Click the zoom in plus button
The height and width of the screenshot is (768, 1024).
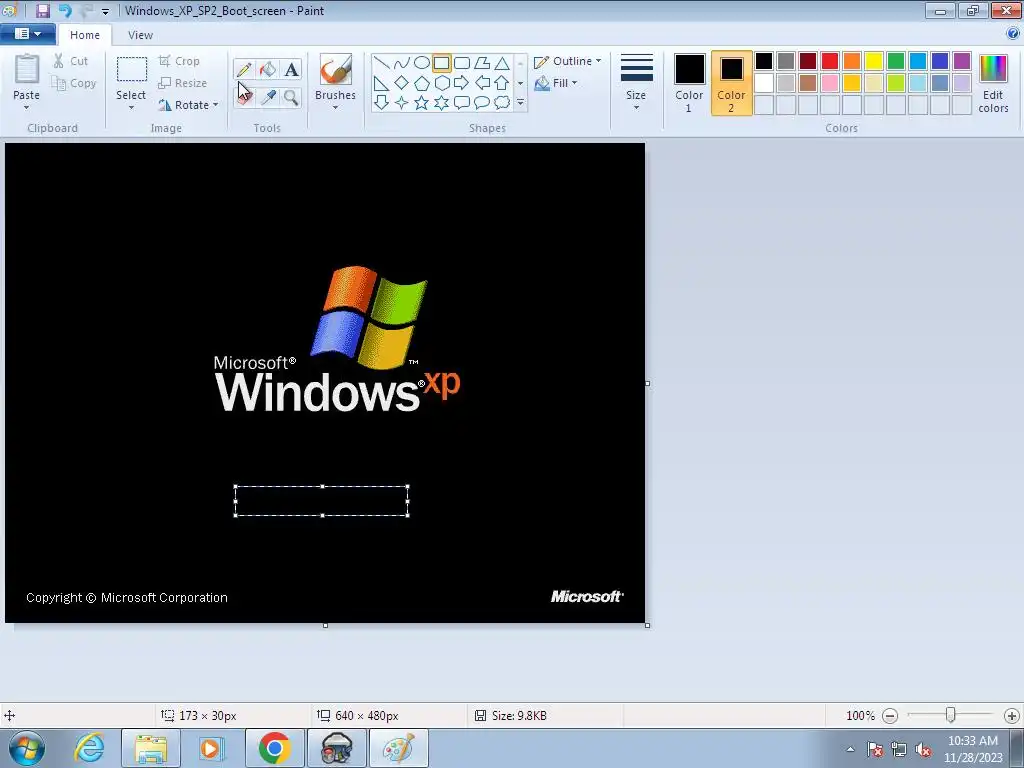[x=1012, y=716]
